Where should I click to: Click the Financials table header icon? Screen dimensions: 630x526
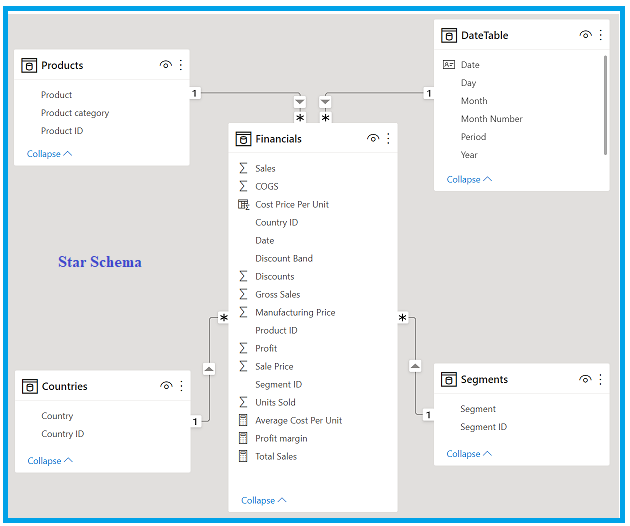coord(243,139)
